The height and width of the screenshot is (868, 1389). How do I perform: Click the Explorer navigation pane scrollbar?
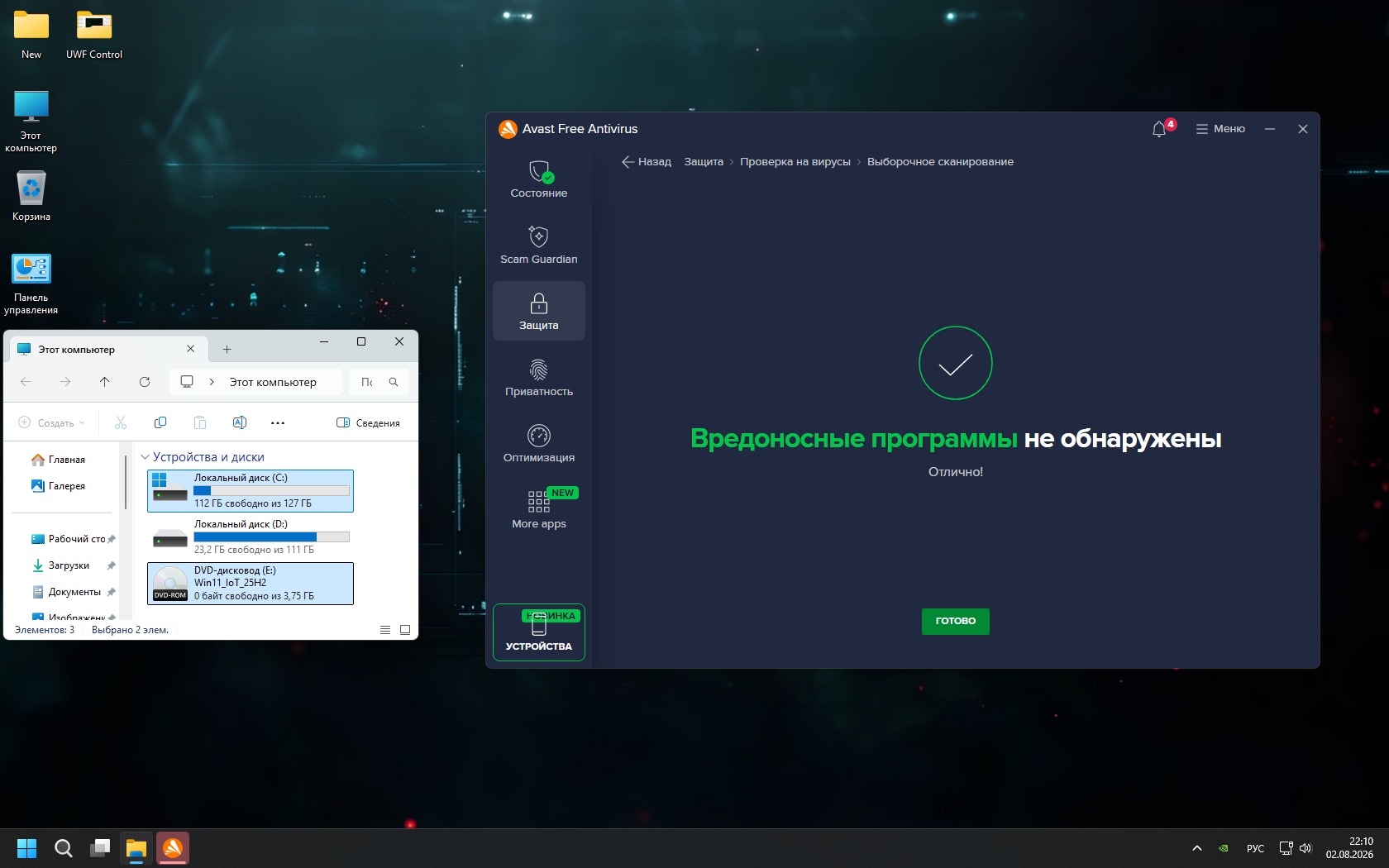pyautogui.click(x=126, y=482)
